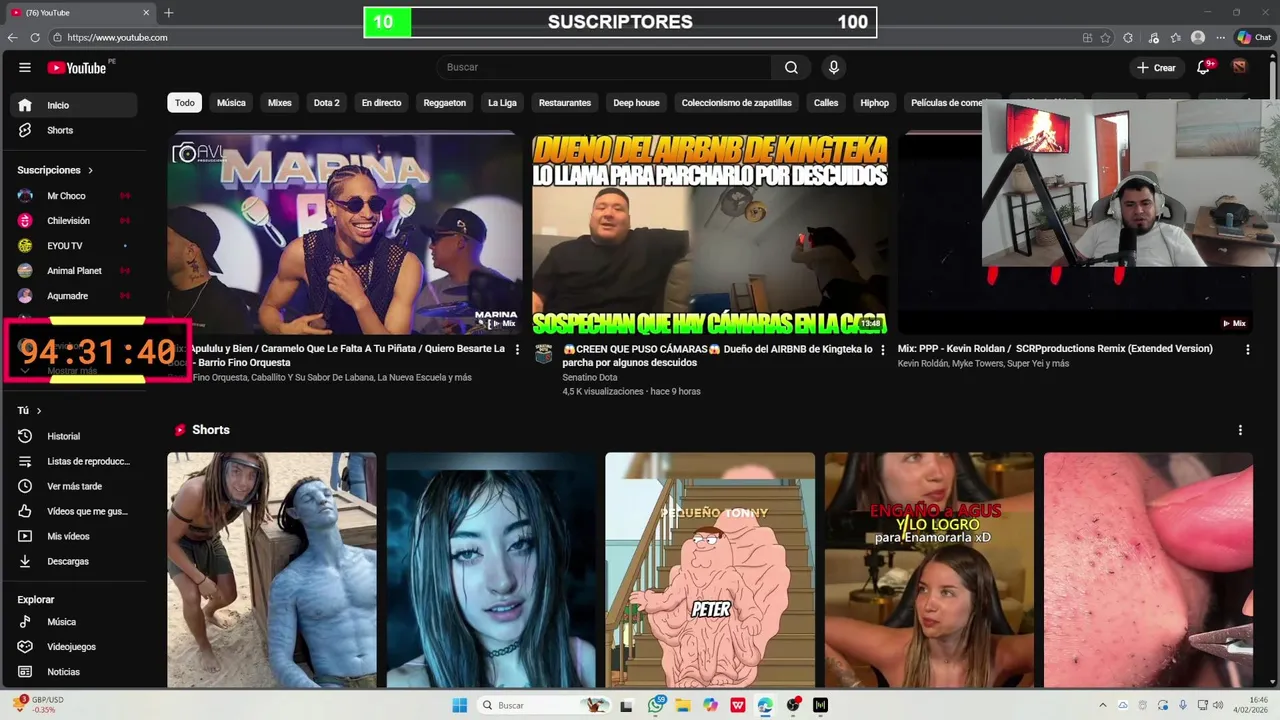Expand the Suscripciones section chevron
The width and height of the screenshot is (1280, 720).
click(90, 170)
